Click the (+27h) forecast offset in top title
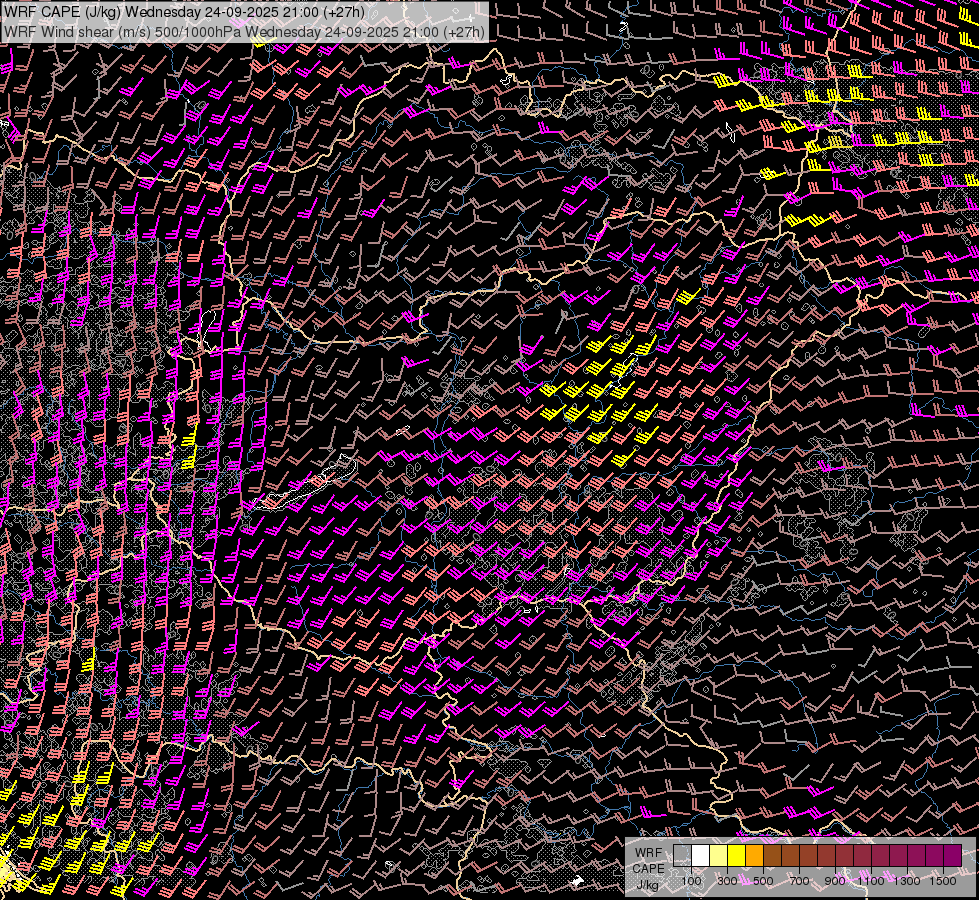The width and height of the screenshot is (979, 900). (343, 12)
